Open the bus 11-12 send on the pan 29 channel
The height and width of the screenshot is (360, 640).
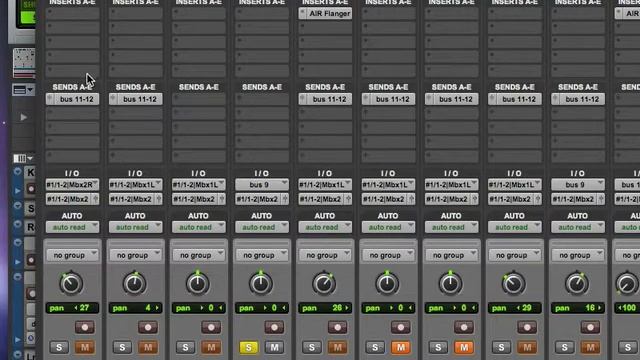(515, 99)
